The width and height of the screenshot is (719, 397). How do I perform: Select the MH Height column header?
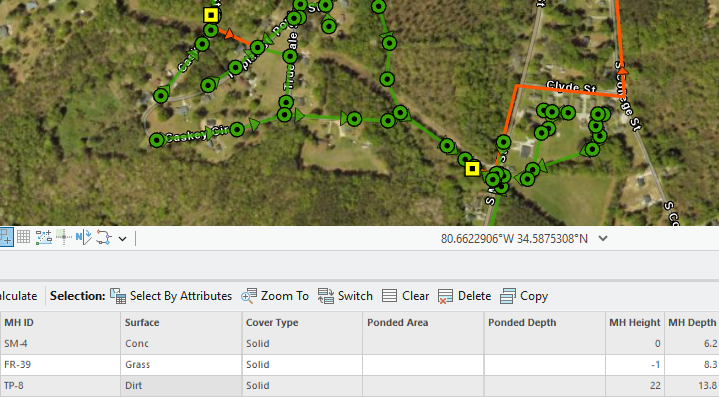635,322
